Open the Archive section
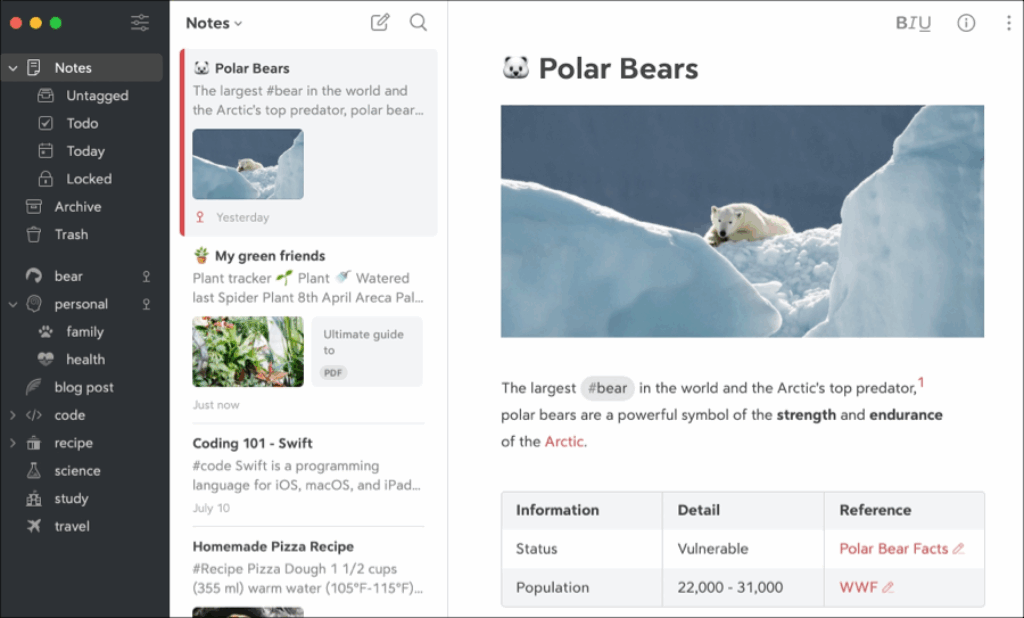1024x618 pixels. pos(77,206)
